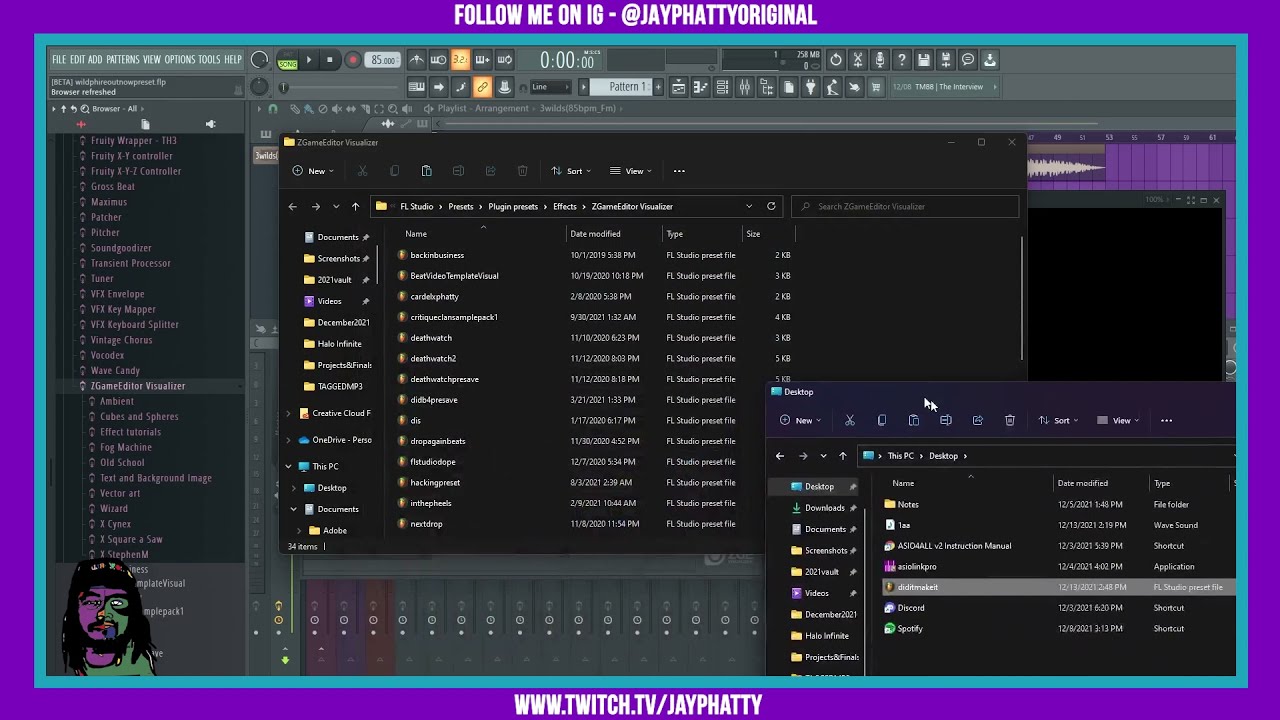Click Plugin presets in breadcrumb path
Screen dimensions: 1280x720
pos(513,206)
